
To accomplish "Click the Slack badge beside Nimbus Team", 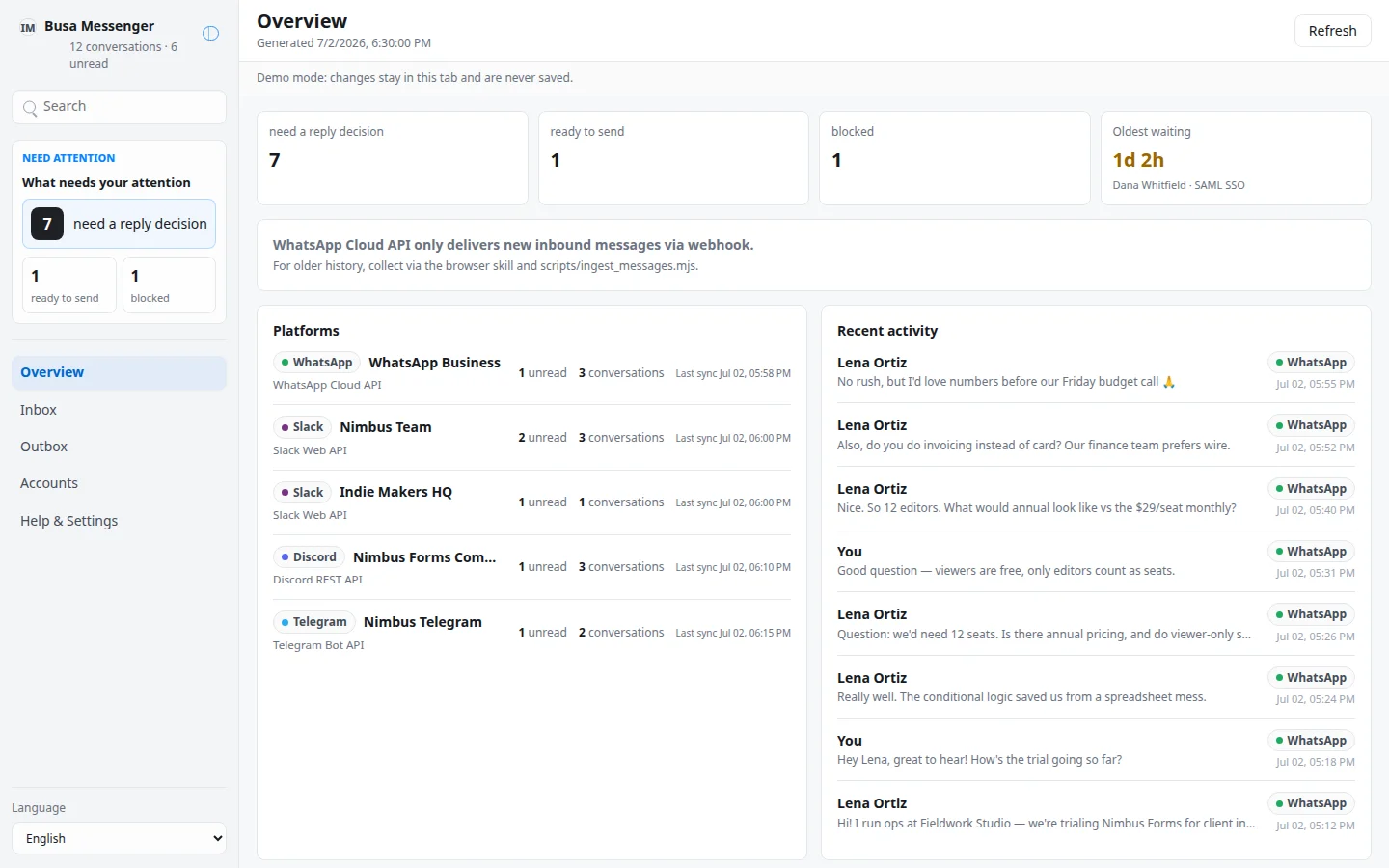I will click(302, 427).
